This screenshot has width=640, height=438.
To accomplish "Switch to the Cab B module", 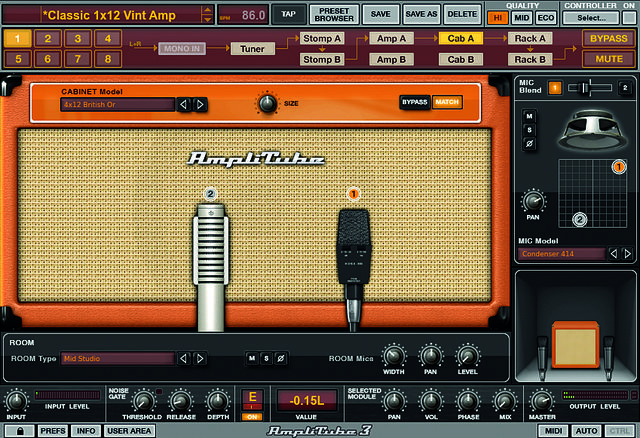I will [461, 60].
